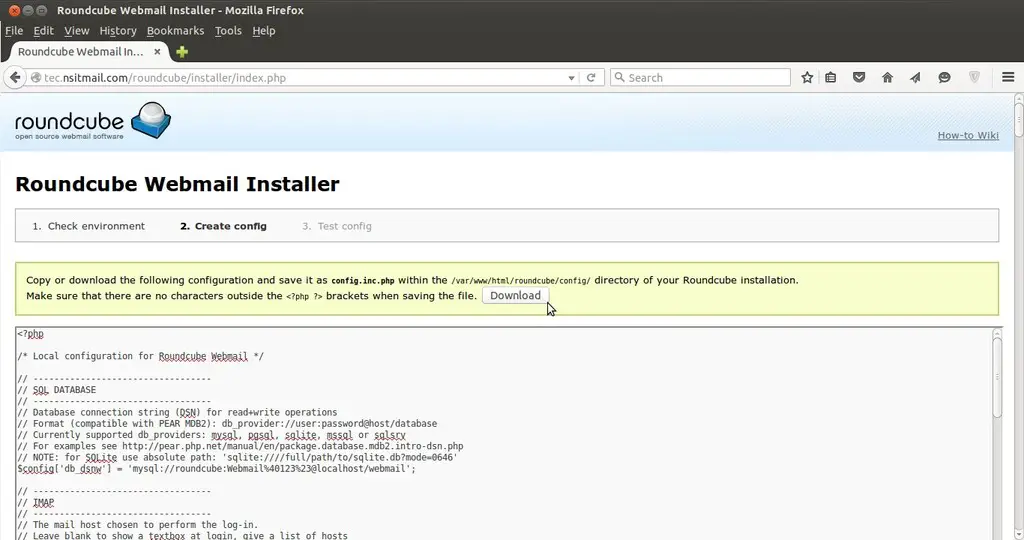The image size is (1024, 540).
Task: Click the shield icon in toolbar
Action: (x=974, y=78)
